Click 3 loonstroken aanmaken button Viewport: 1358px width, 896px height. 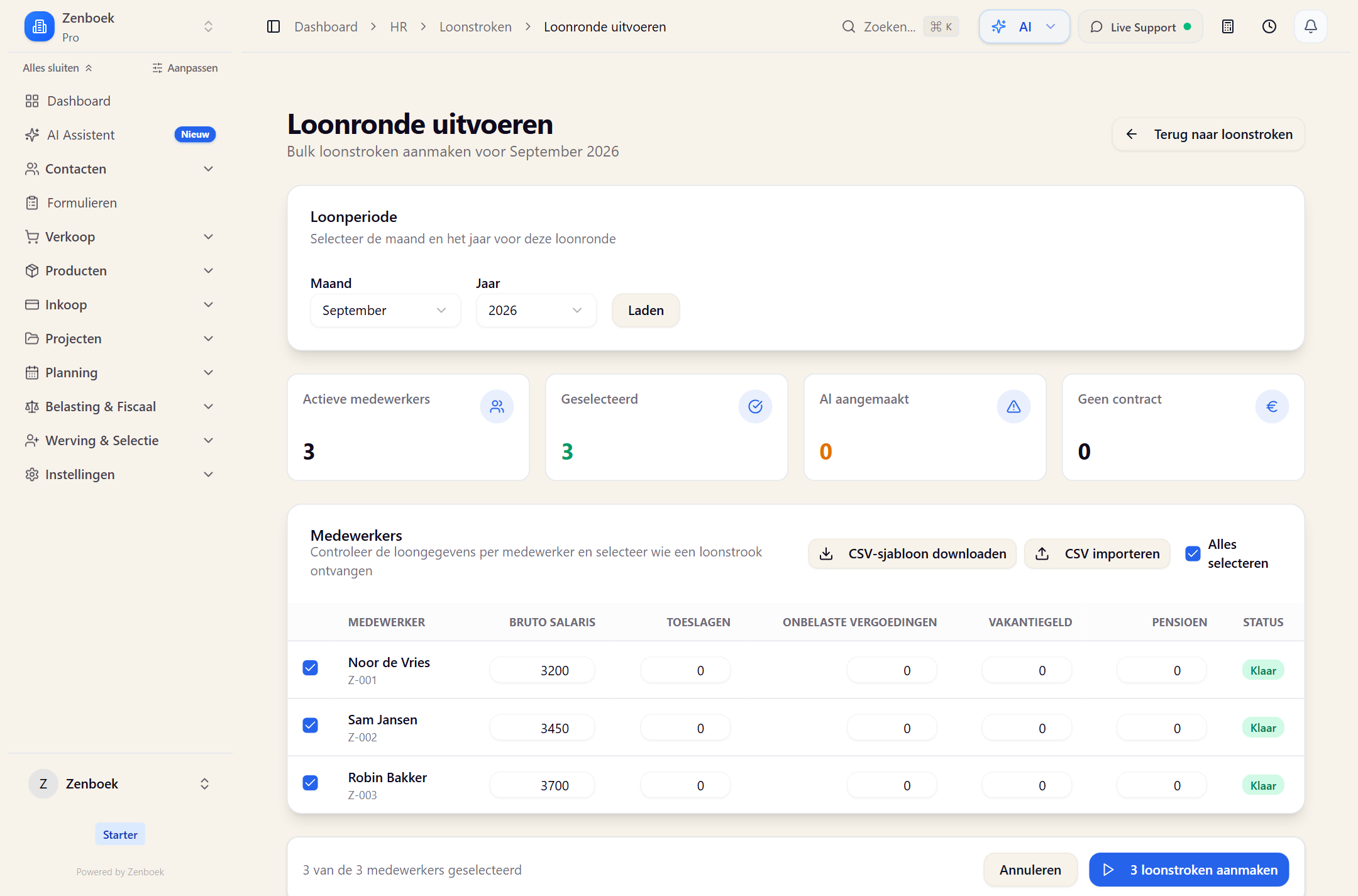(x=1189, y=870)
